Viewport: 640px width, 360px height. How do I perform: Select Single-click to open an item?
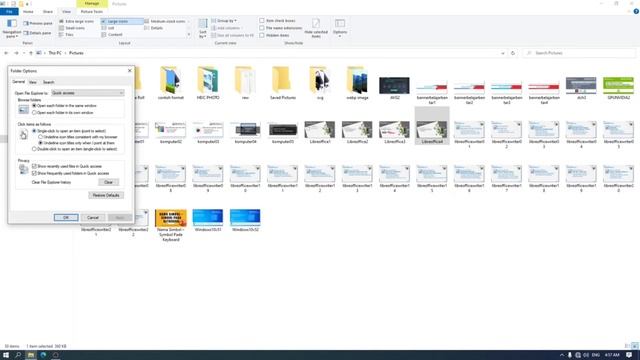click(69, 131)
